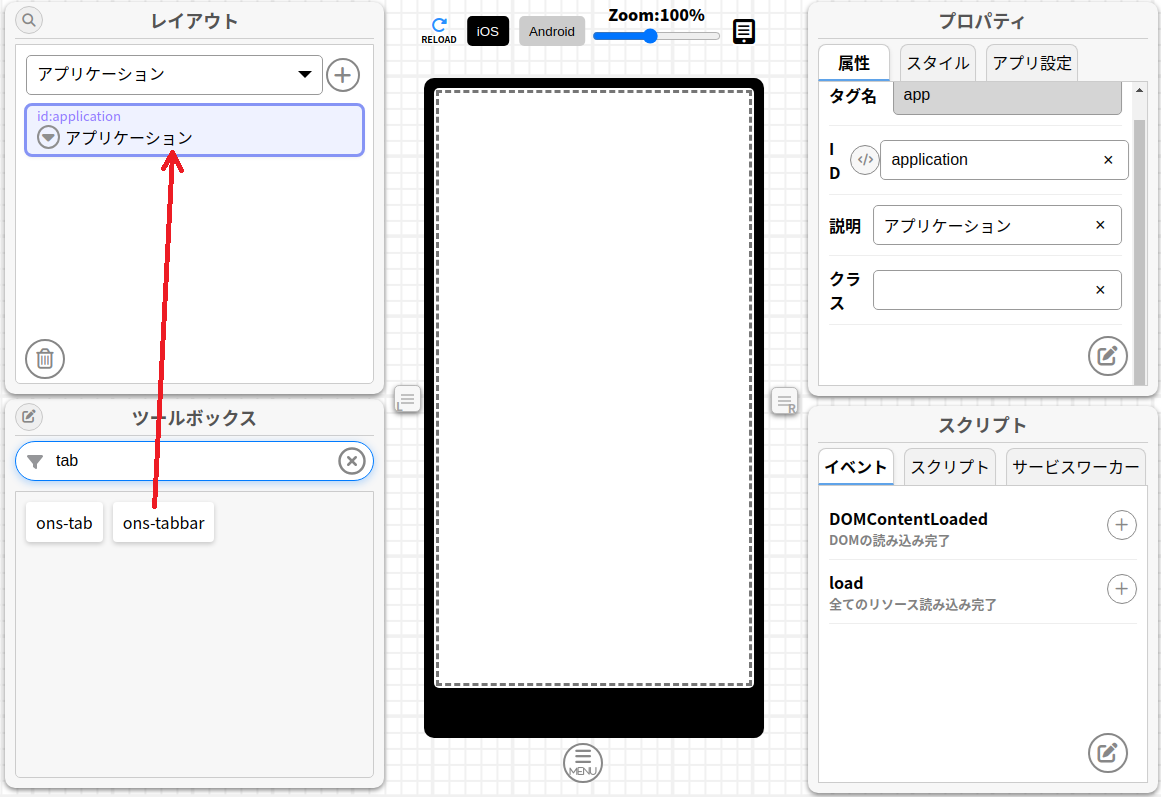
Task: Click the trash icon in the layout panel
Action: pos(45,358)
